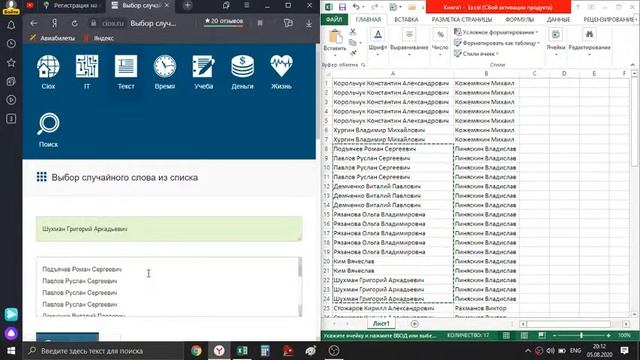Open history clock in browser sidebar
Image resolution: width=640 pixels, height=360 pixels.
pyautogui.click(x=11, y=44)
